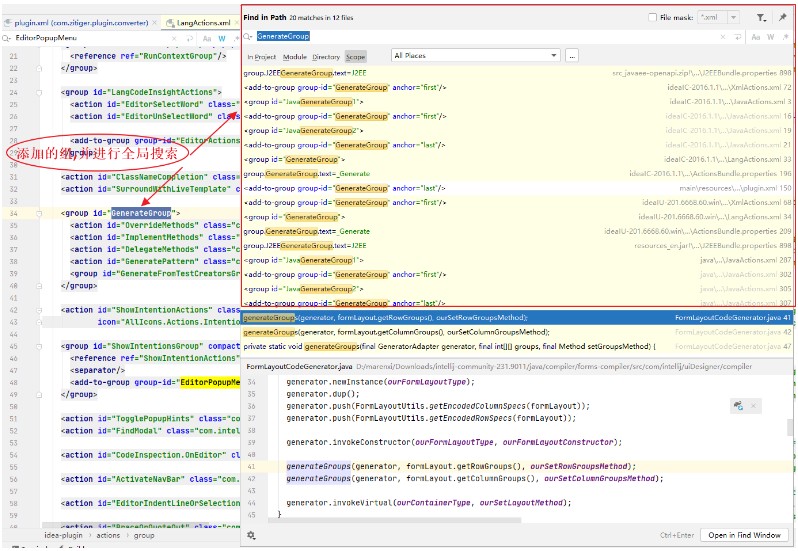Select result in XmlActions.xml line 68
798x551 pixels.
click(x=517, y=202)
